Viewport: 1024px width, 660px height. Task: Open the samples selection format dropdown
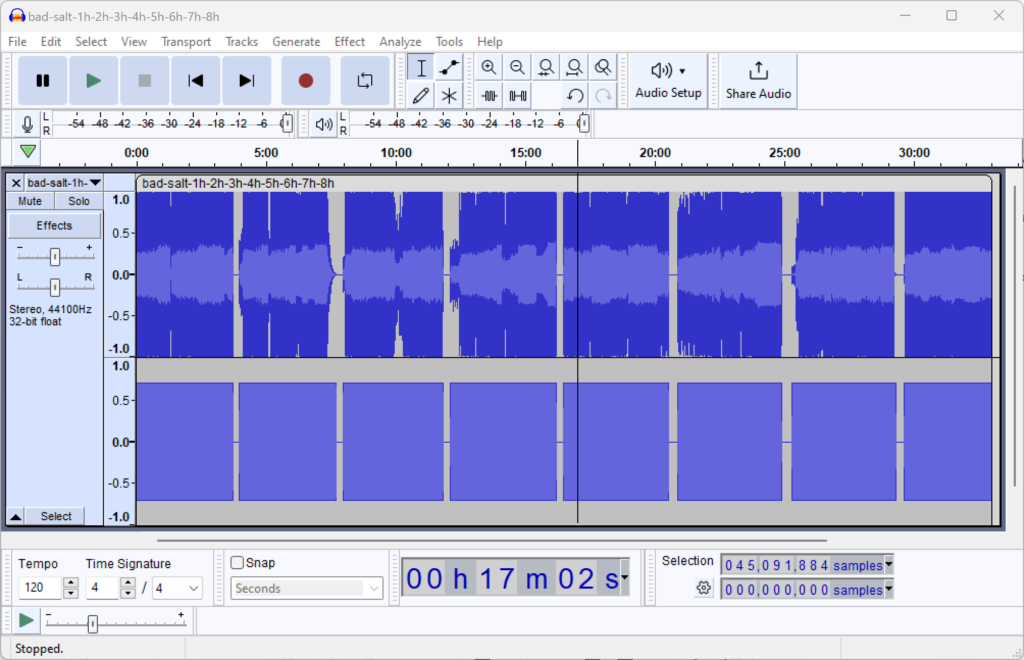(888, 565)
